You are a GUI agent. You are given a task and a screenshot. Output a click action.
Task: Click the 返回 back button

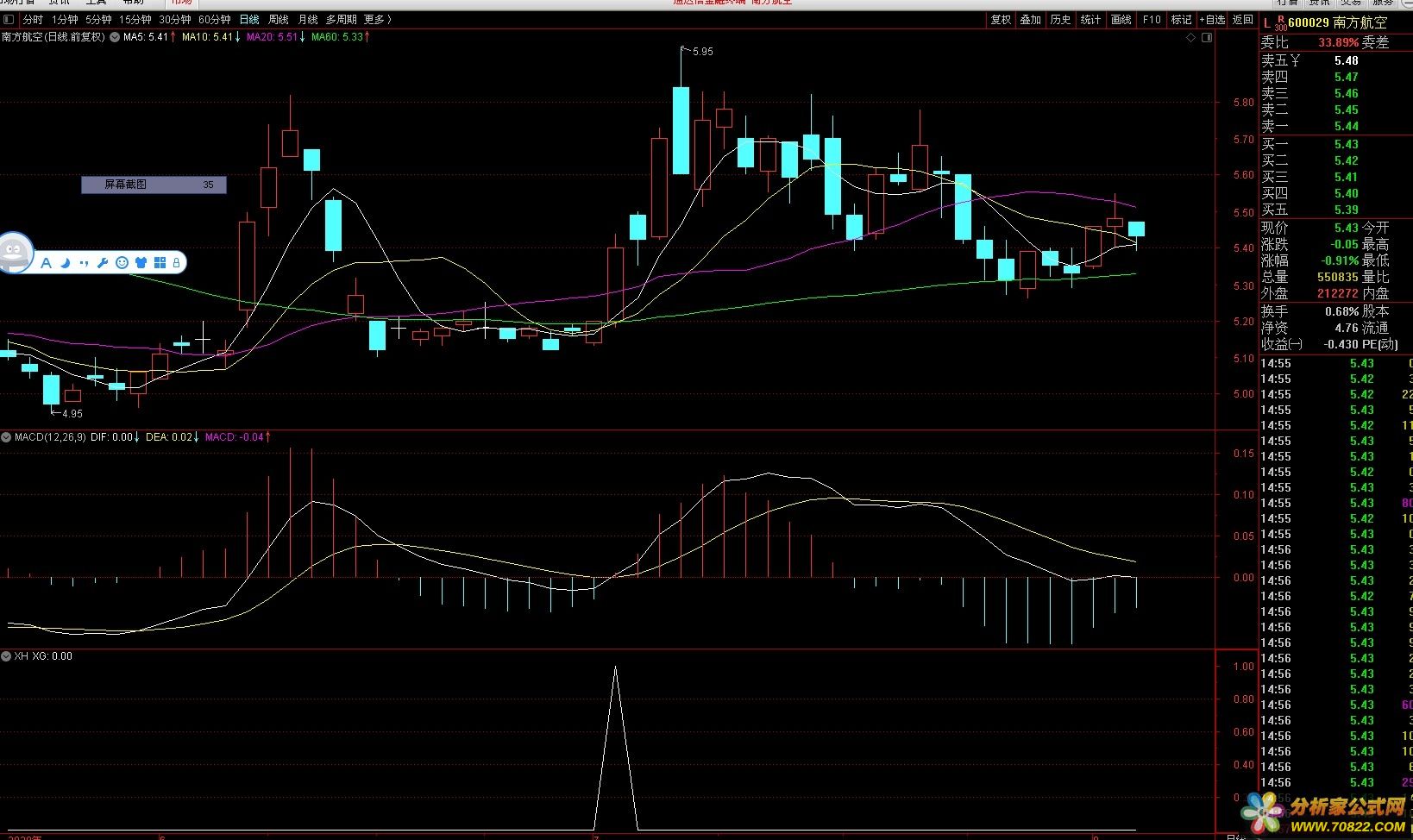pos(1242,19)
